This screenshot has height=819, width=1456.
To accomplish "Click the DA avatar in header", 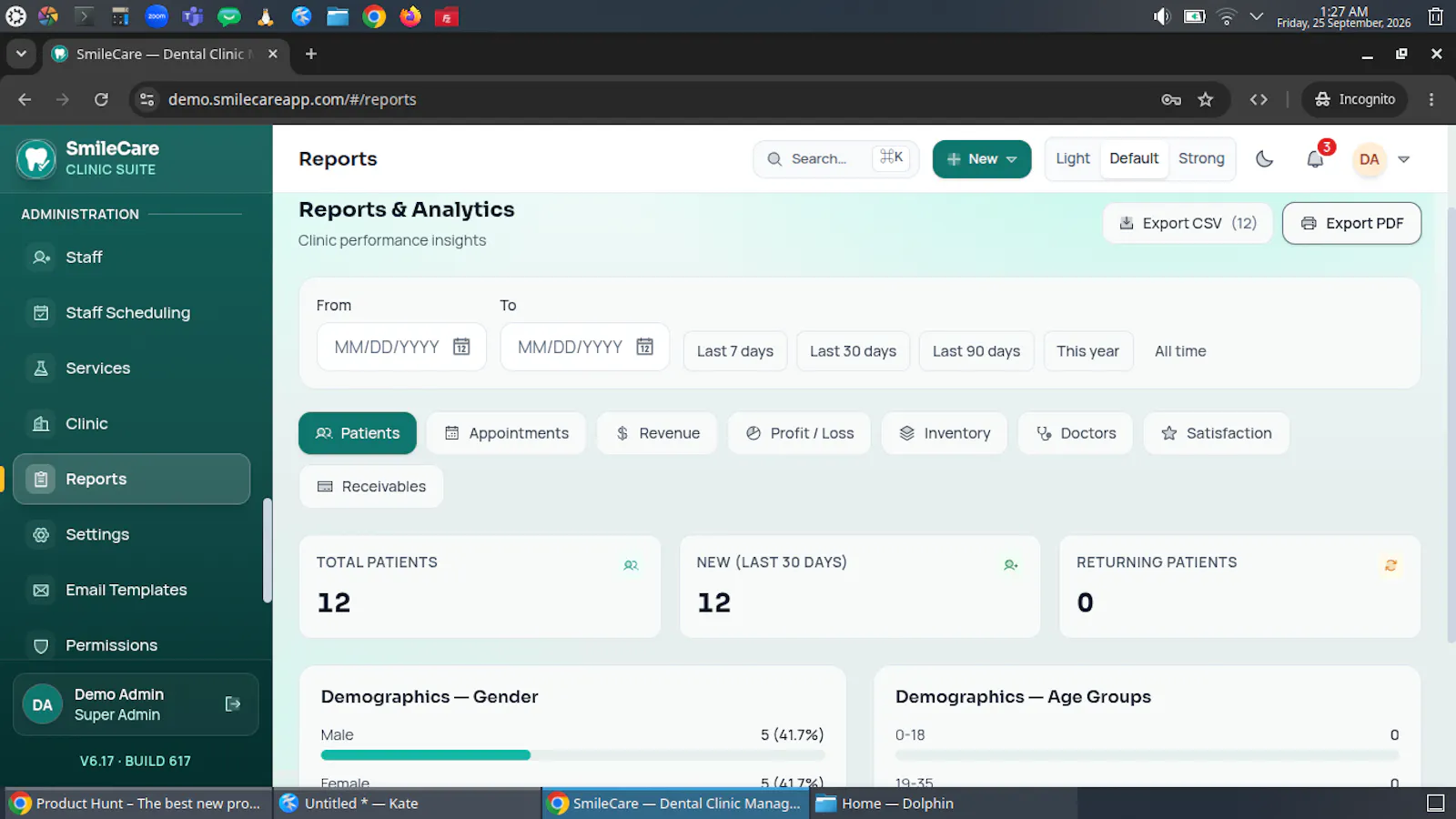I will [1369, 159].
